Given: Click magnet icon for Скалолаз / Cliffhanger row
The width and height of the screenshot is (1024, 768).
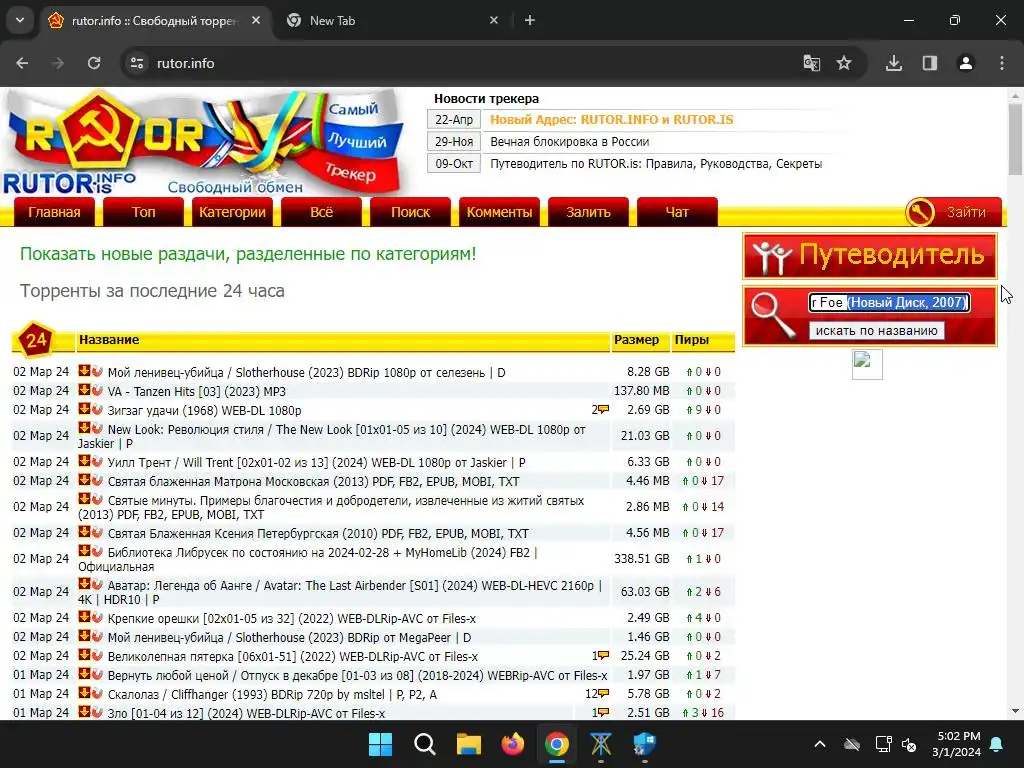Looking at the screenshot, I should click(97, 692).
